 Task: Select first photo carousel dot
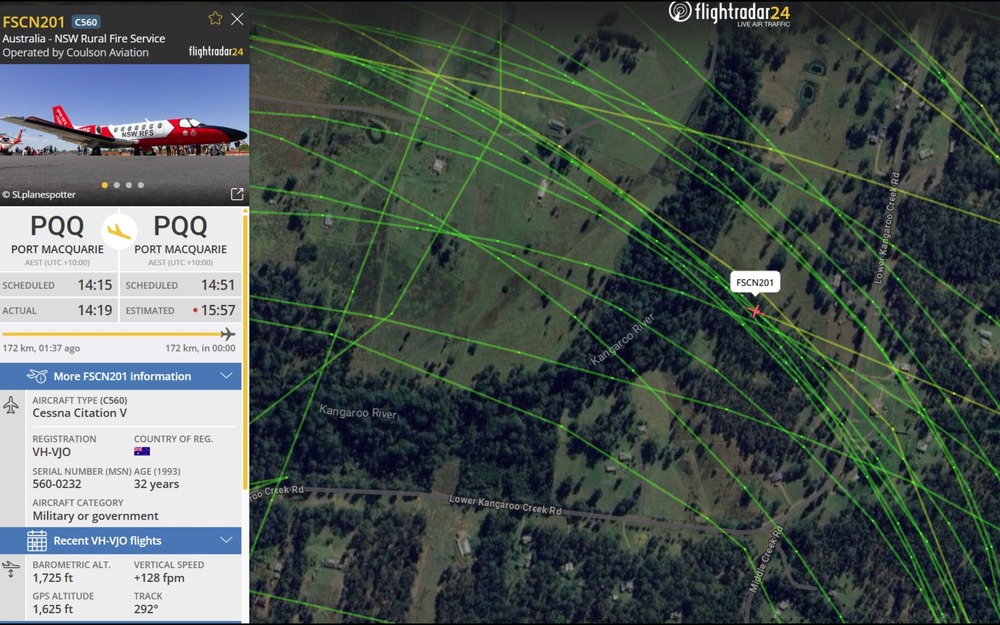pos(105,185)
